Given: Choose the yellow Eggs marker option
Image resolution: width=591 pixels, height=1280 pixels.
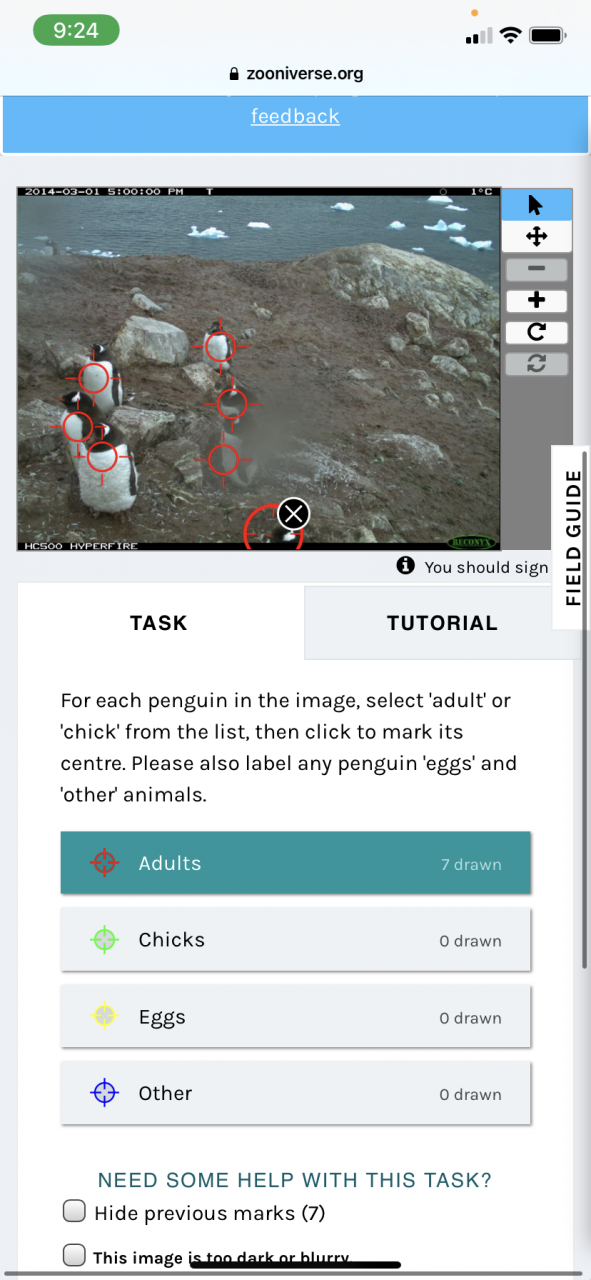Looking at the screenshot, I should pyautogui.click(x=295, y=1017).
